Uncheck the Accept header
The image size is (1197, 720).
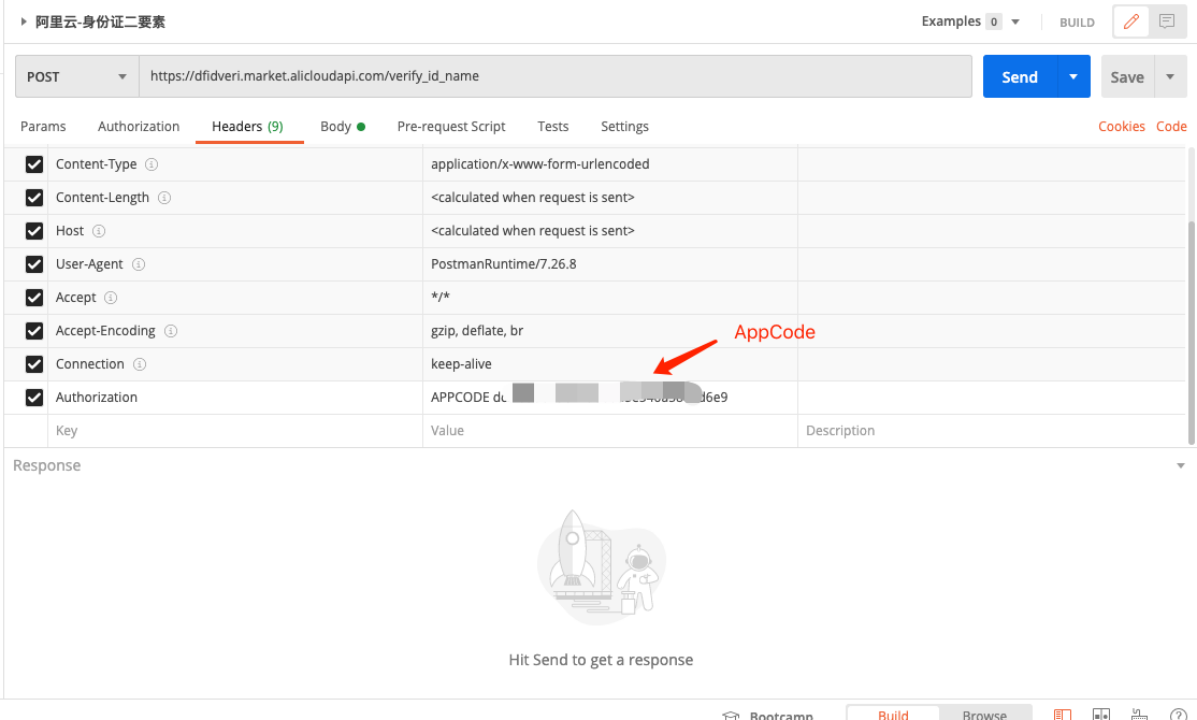pyautogui.click(x=34, y=298)
